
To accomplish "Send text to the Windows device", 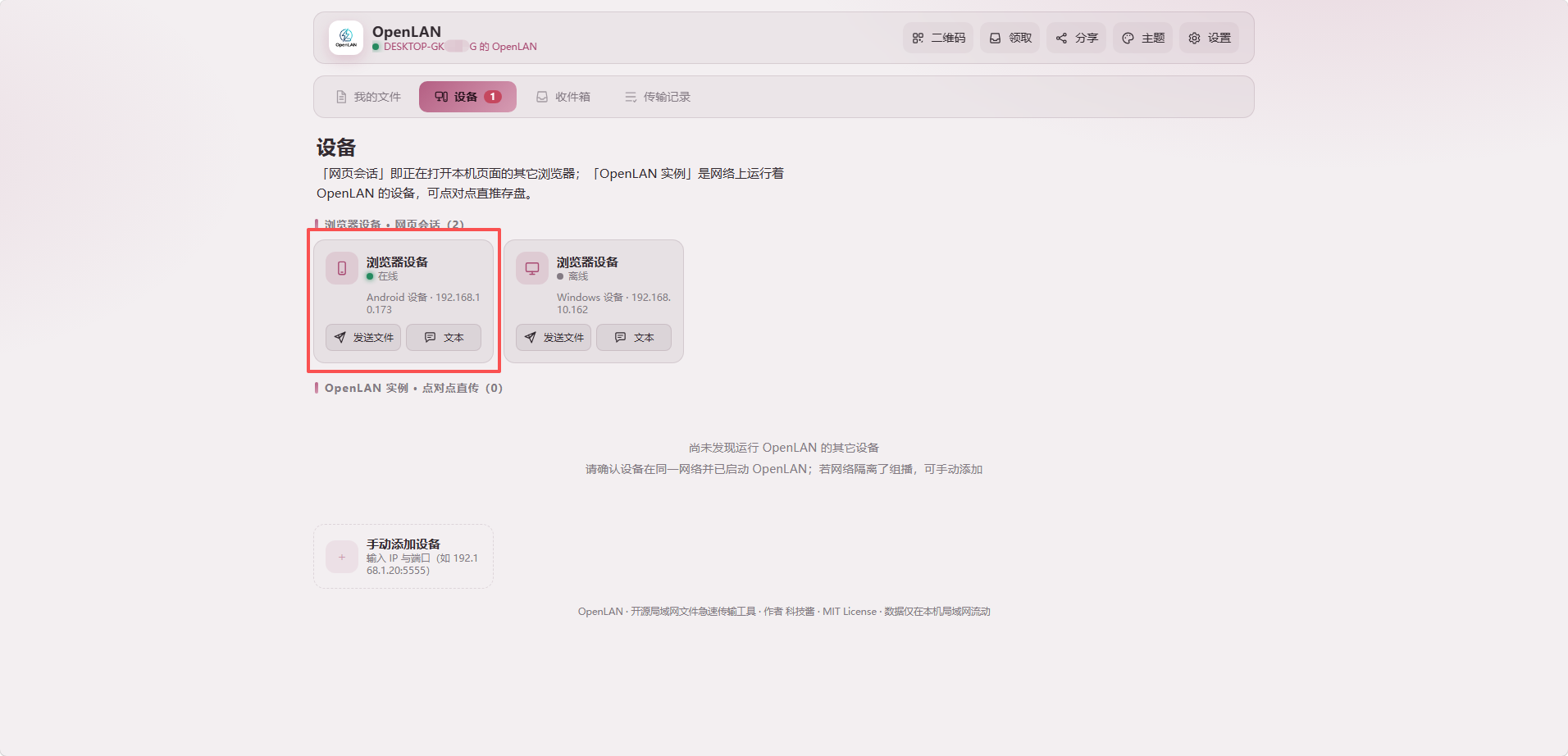I will tap(634, 337).
